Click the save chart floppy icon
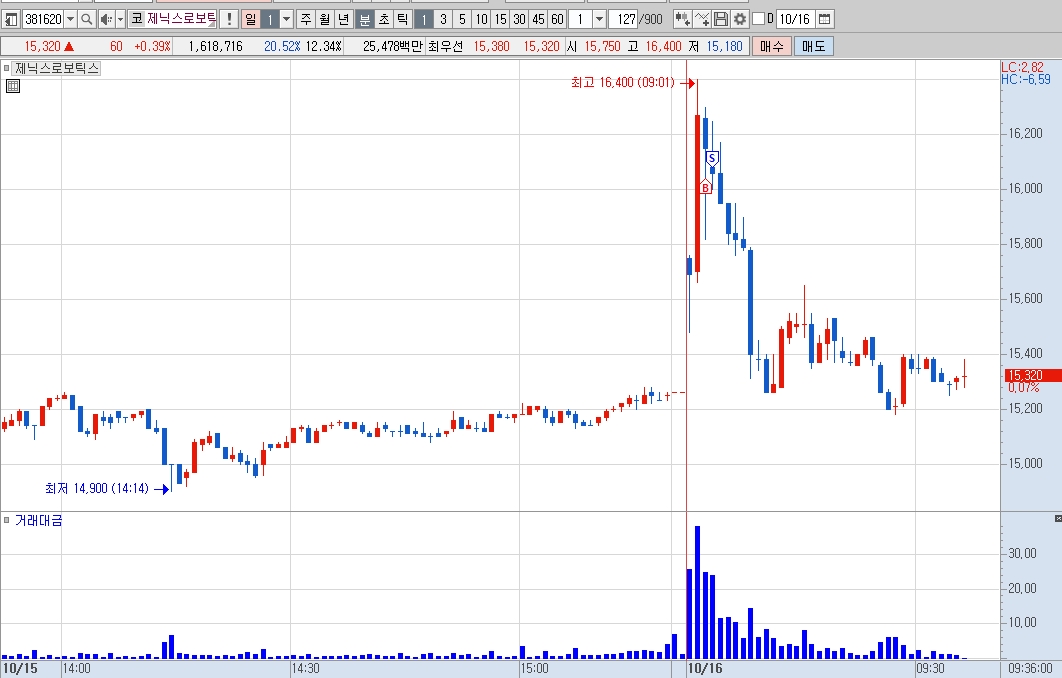This screenshot has width=1062, height=678. click(x=721, y=19)
